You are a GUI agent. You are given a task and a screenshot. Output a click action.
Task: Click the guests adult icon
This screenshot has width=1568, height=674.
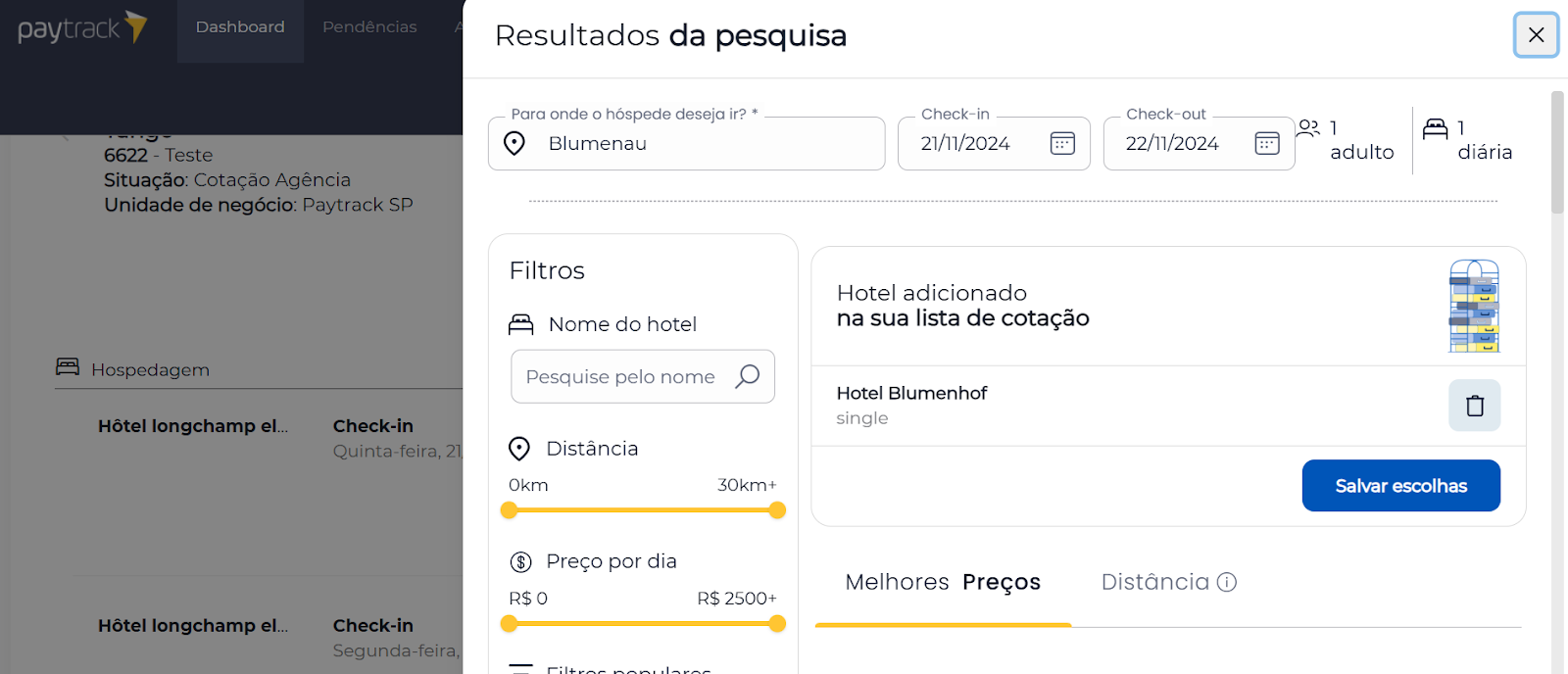[1308, 127]
